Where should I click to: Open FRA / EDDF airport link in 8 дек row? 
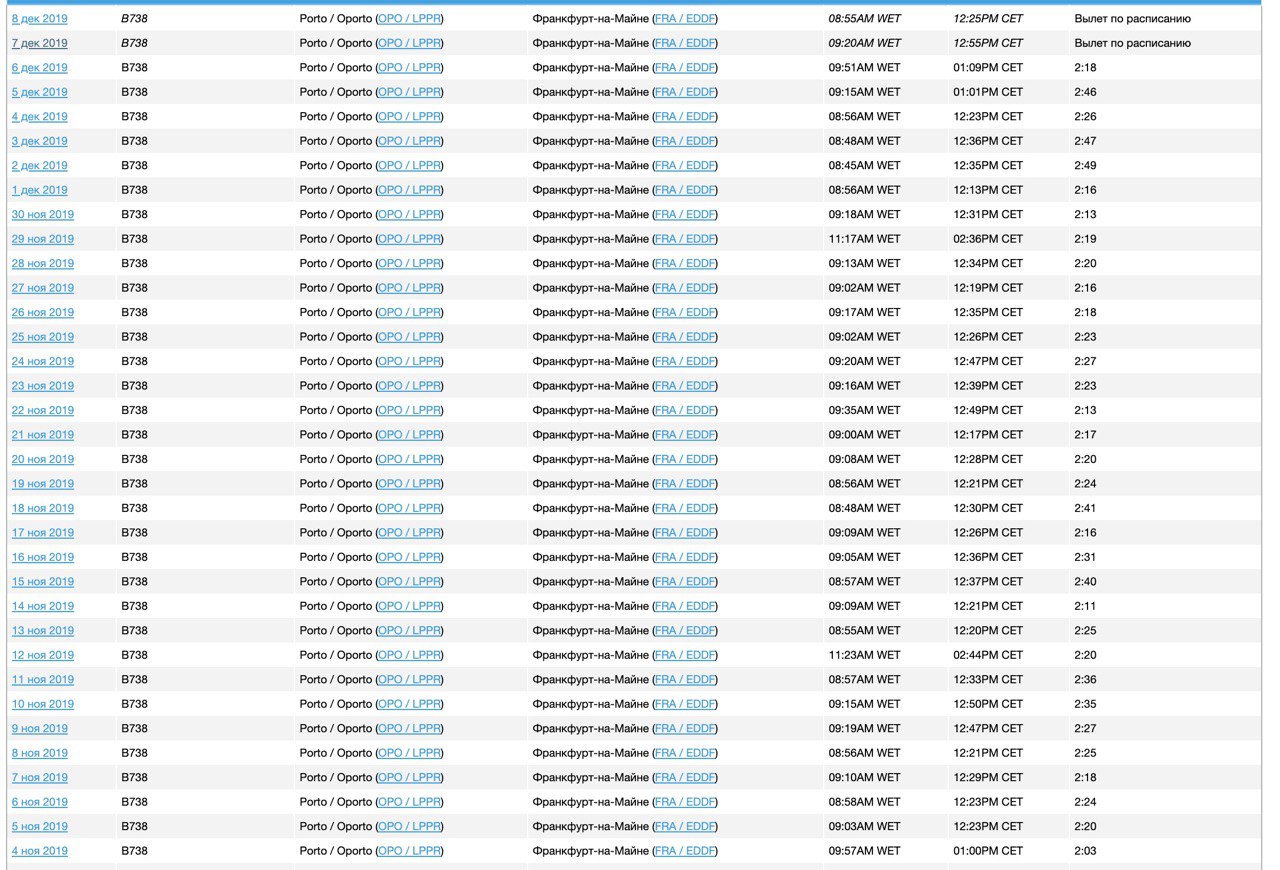point(685,19)
